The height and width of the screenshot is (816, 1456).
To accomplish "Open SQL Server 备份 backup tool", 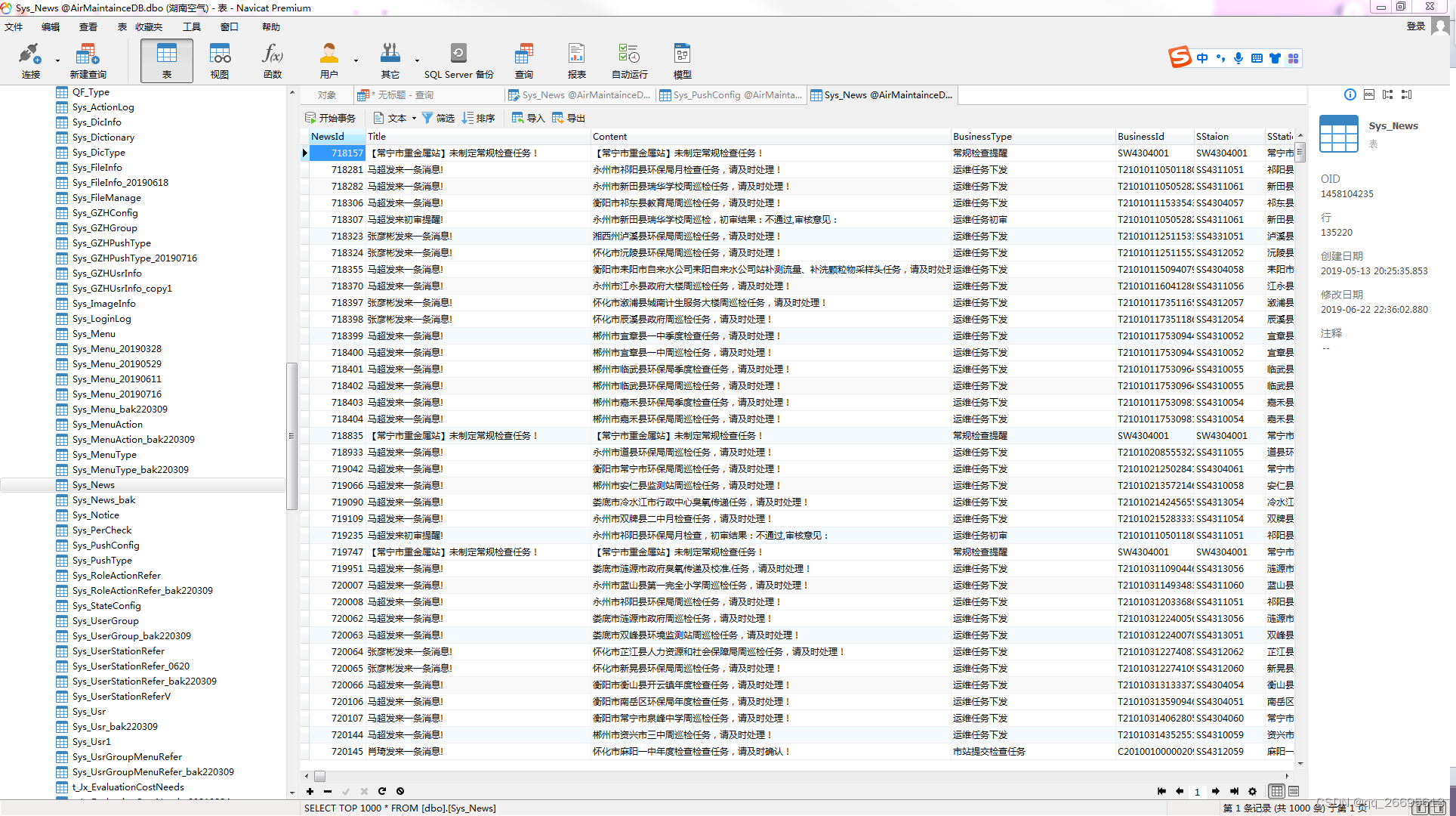I will [458, 60].
